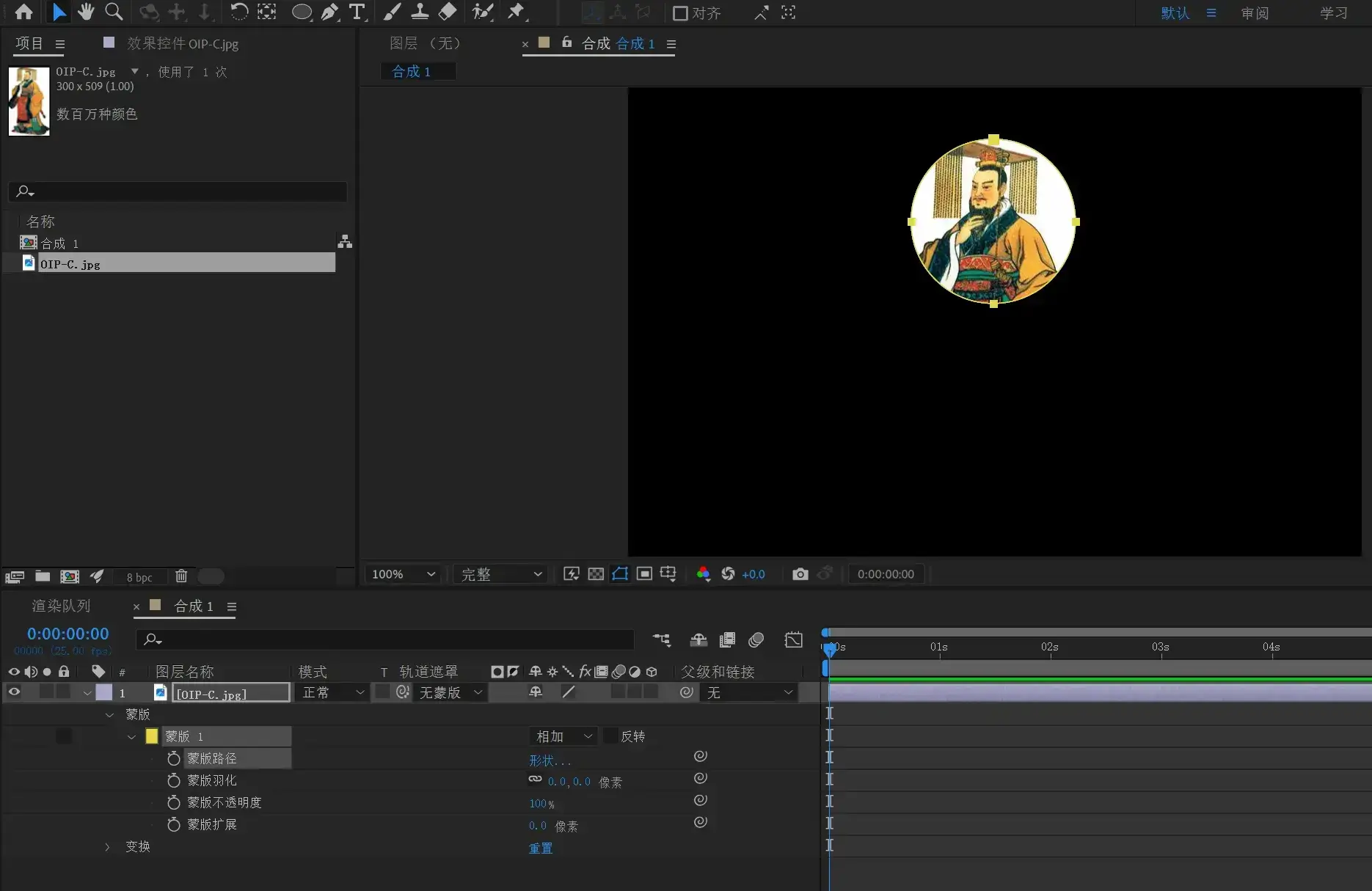Click the Home icon in toolbar
This screenshot has width=1372, height=891.
(x=23, y=12)
